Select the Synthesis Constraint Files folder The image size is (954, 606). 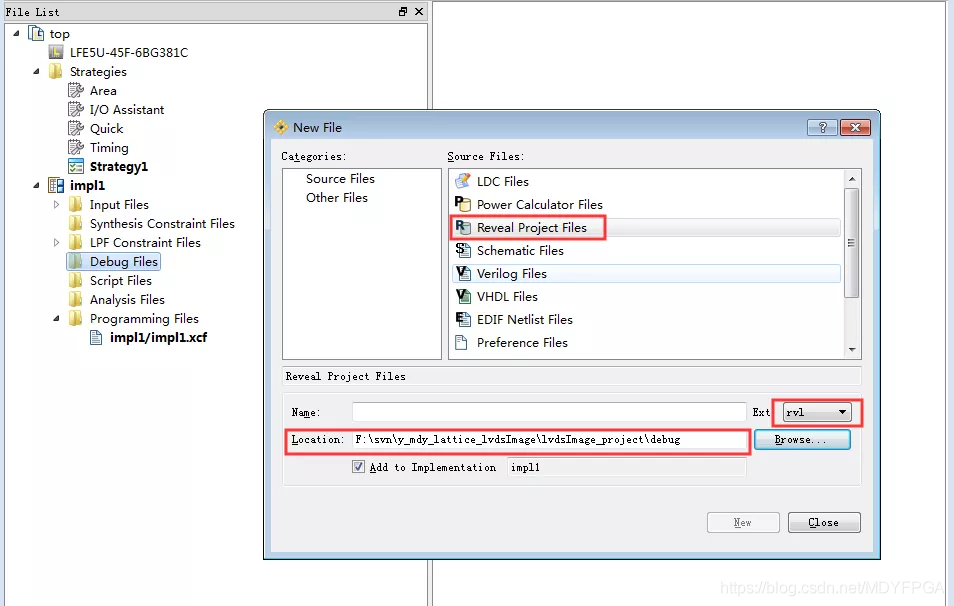(162, 223)
